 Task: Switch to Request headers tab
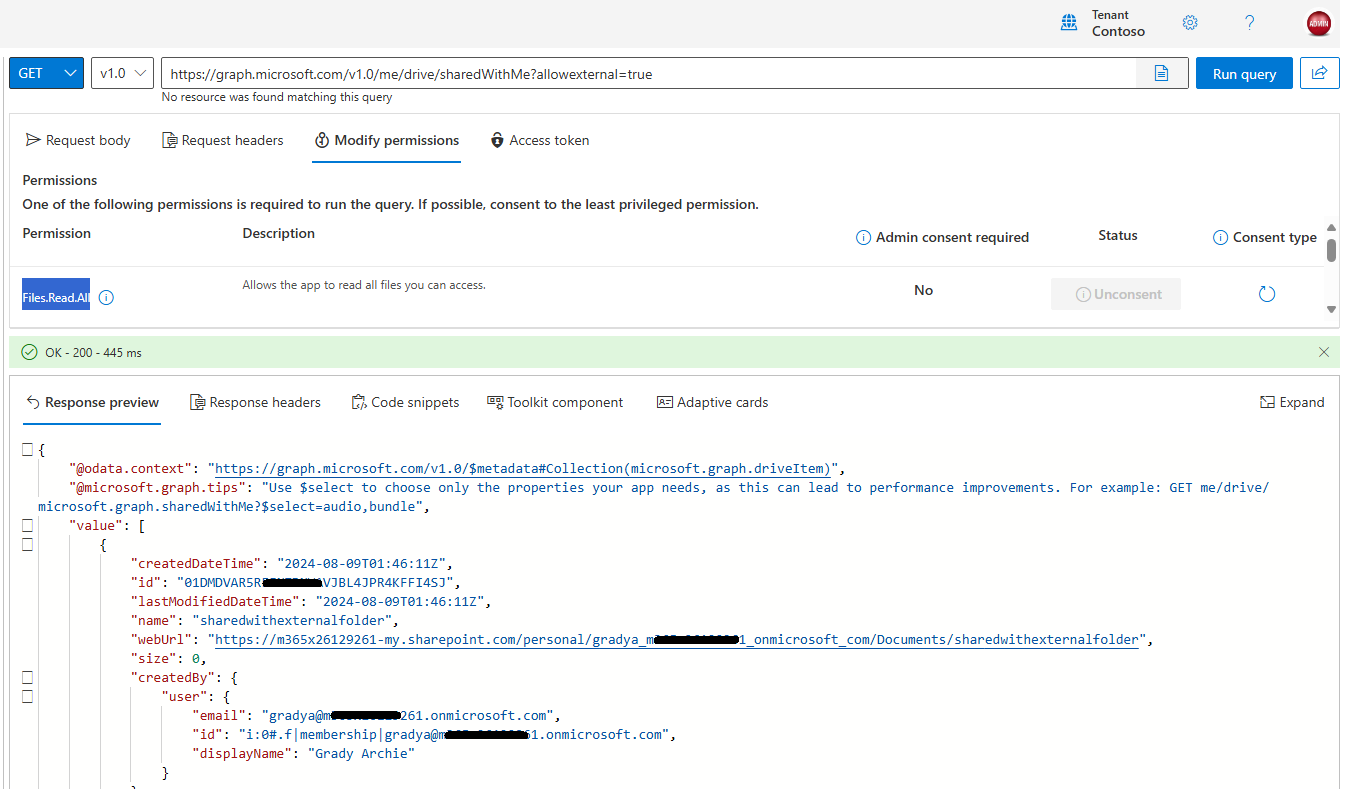(x=223, y=140)
